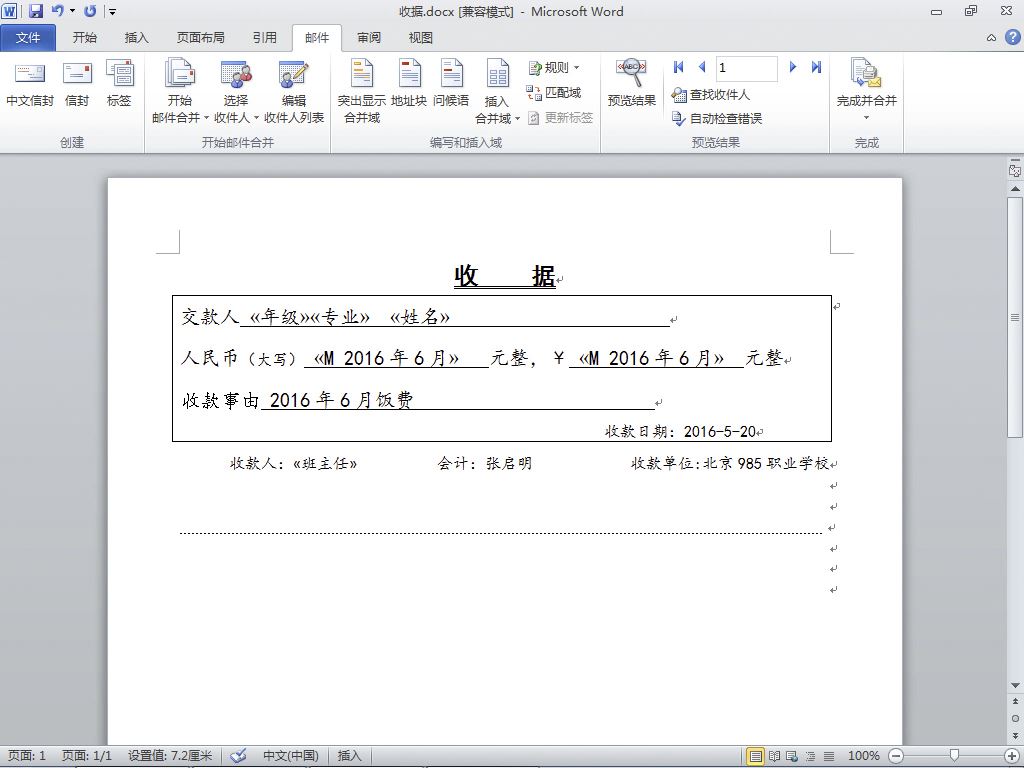The height and width of the screenshot is (768, 1024).
Task: Click Match Fields (匹配域)
Action: click(554, 93)
